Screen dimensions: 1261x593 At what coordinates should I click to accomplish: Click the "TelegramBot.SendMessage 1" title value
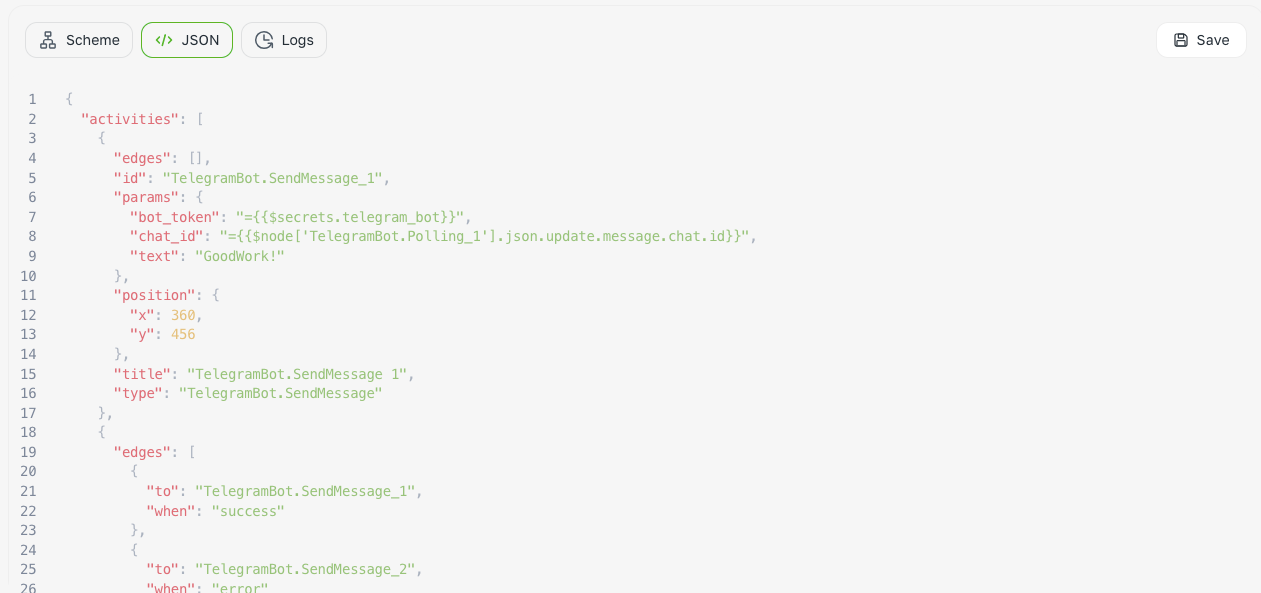[x=297, y=374]
